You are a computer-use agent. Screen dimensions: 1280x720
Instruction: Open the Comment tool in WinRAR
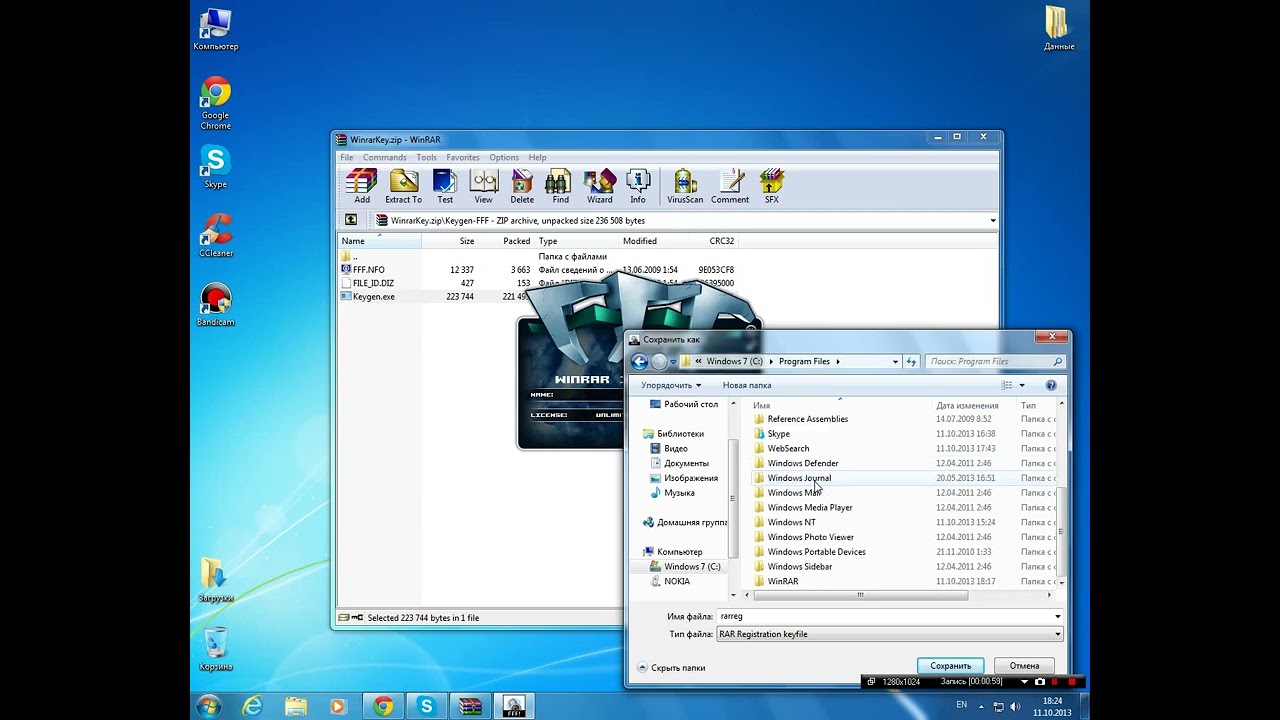pyautogui.click(x=730, y=186)
